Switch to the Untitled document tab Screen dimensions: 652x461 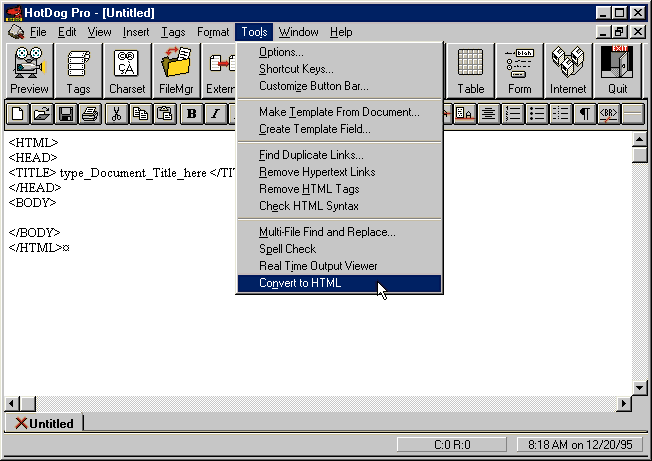[44, 423]
